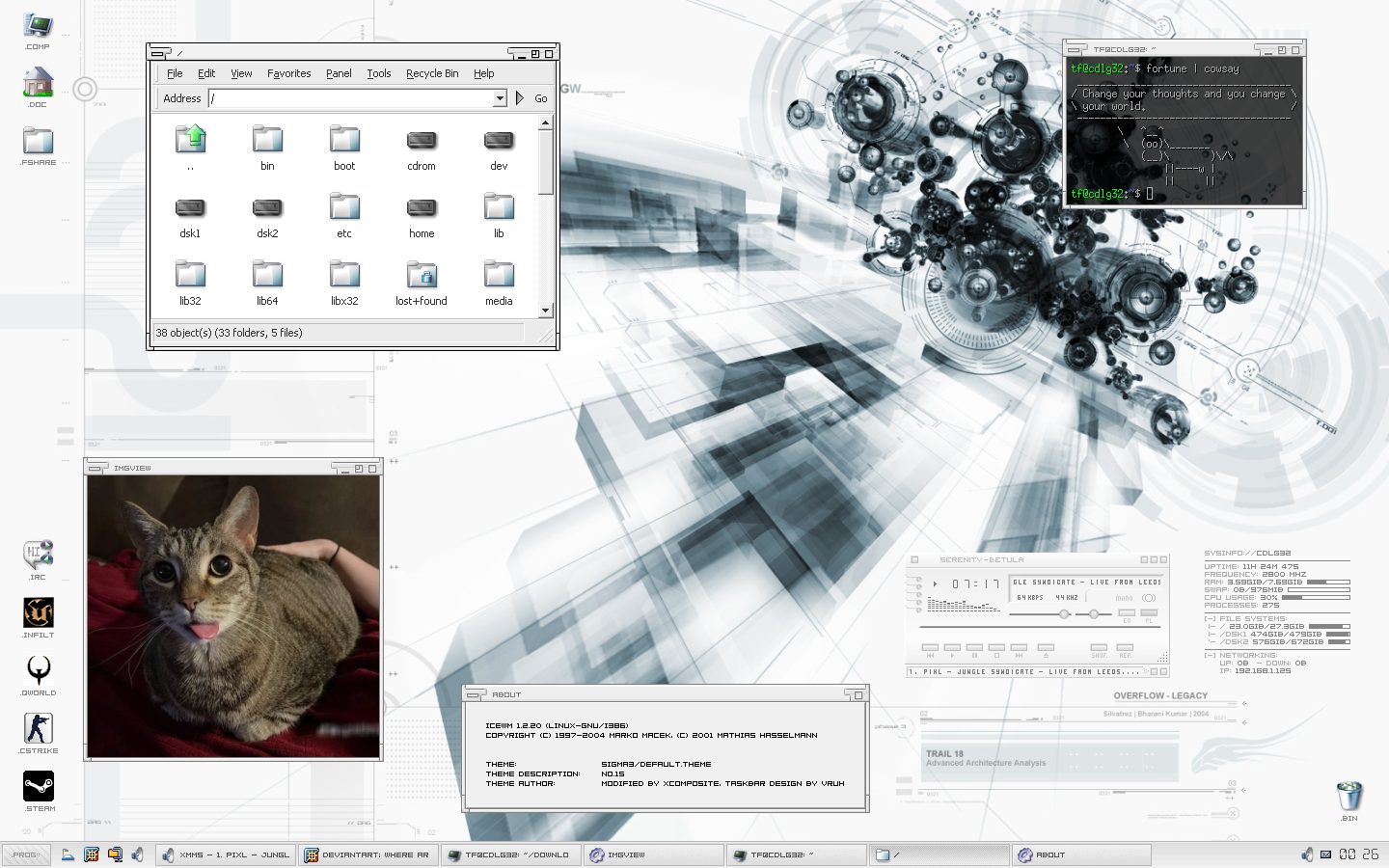Switch to IMGVIEW task in taskbar
Viewport: 1389px width, 868px height.
[654, 854]
